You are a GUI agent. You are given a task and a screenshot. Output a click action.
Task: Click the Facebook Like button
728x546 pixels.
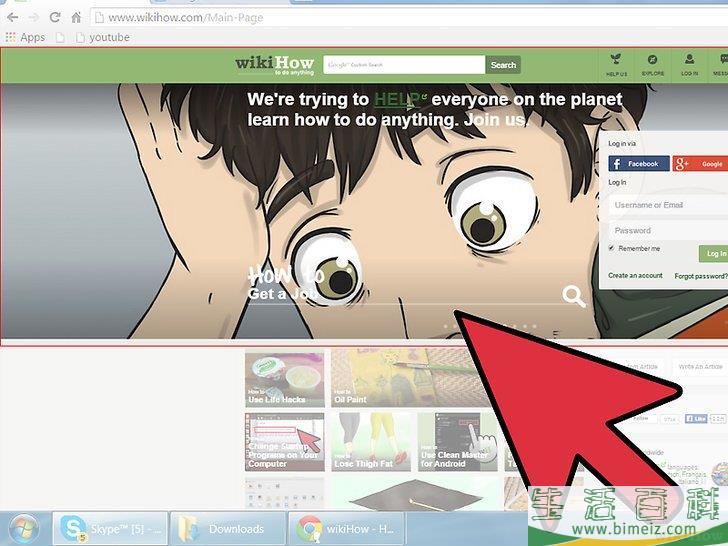(696, 418)
